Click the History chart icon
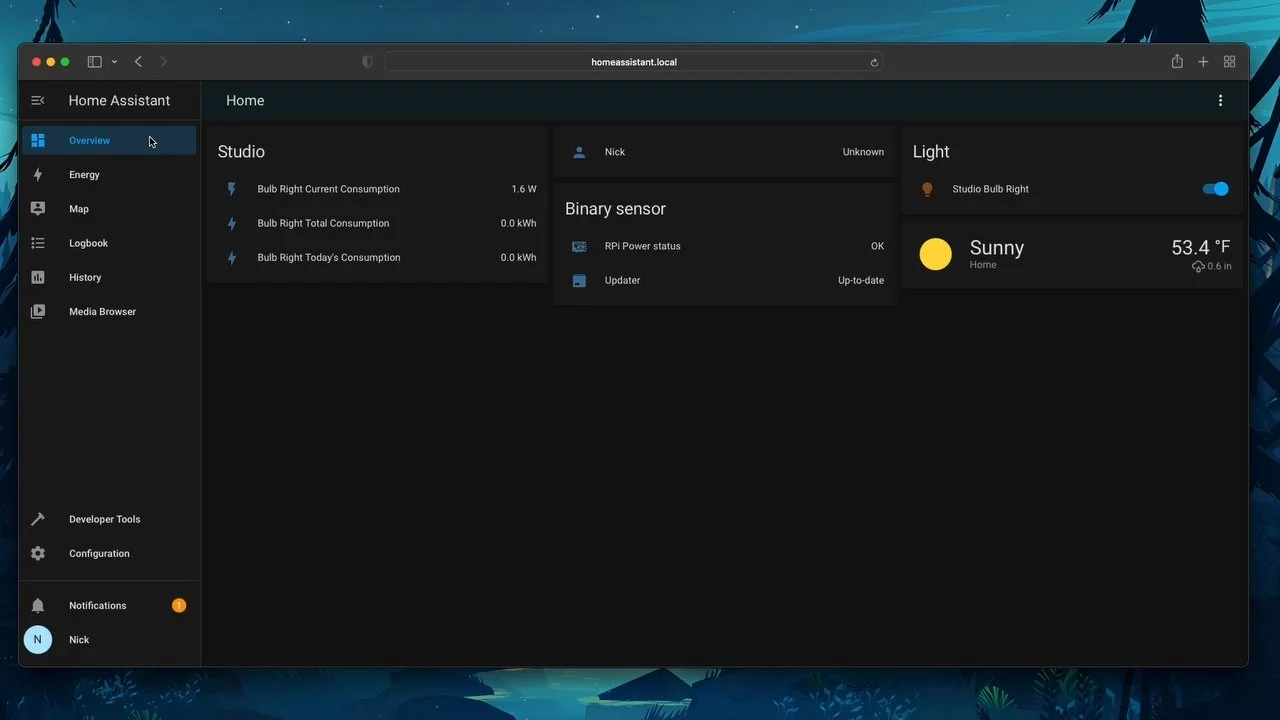The height and width of the screenshot is (720, 1280). coord(38,277)
